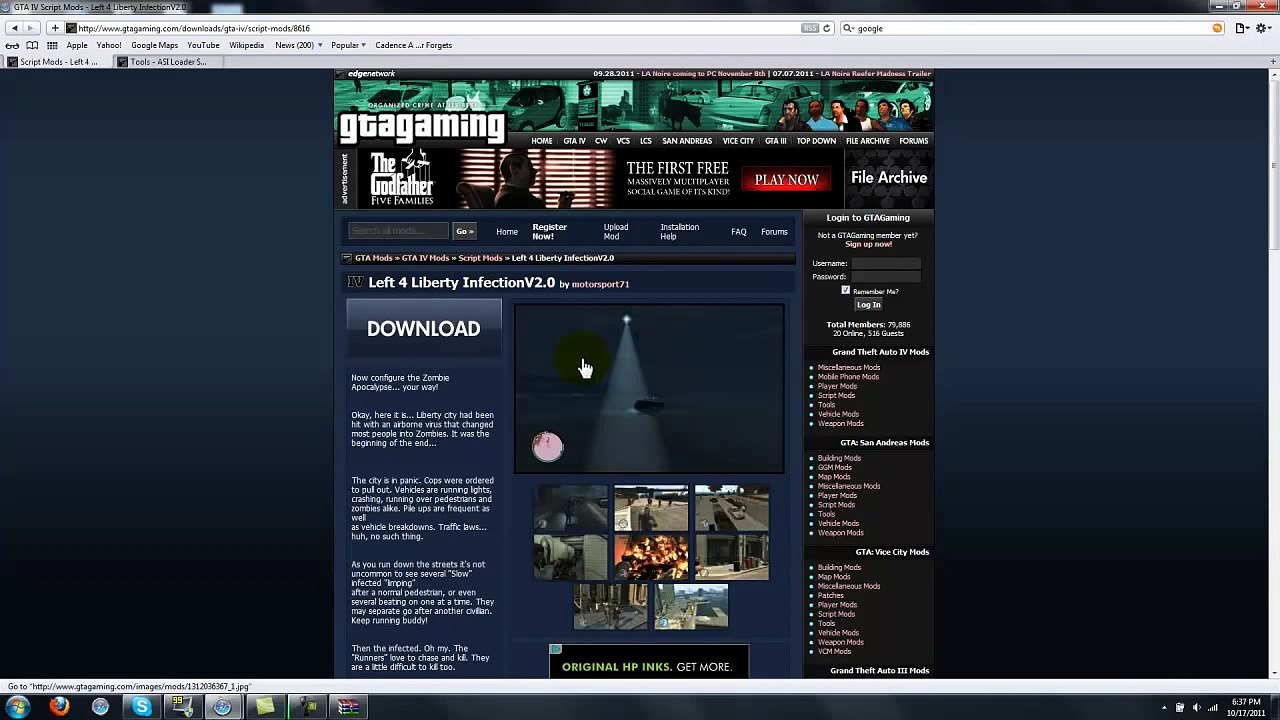This screenshot has height=720, width=1280.
Task: Open the Wikipedia bookmark
Action: pos(246,45)
